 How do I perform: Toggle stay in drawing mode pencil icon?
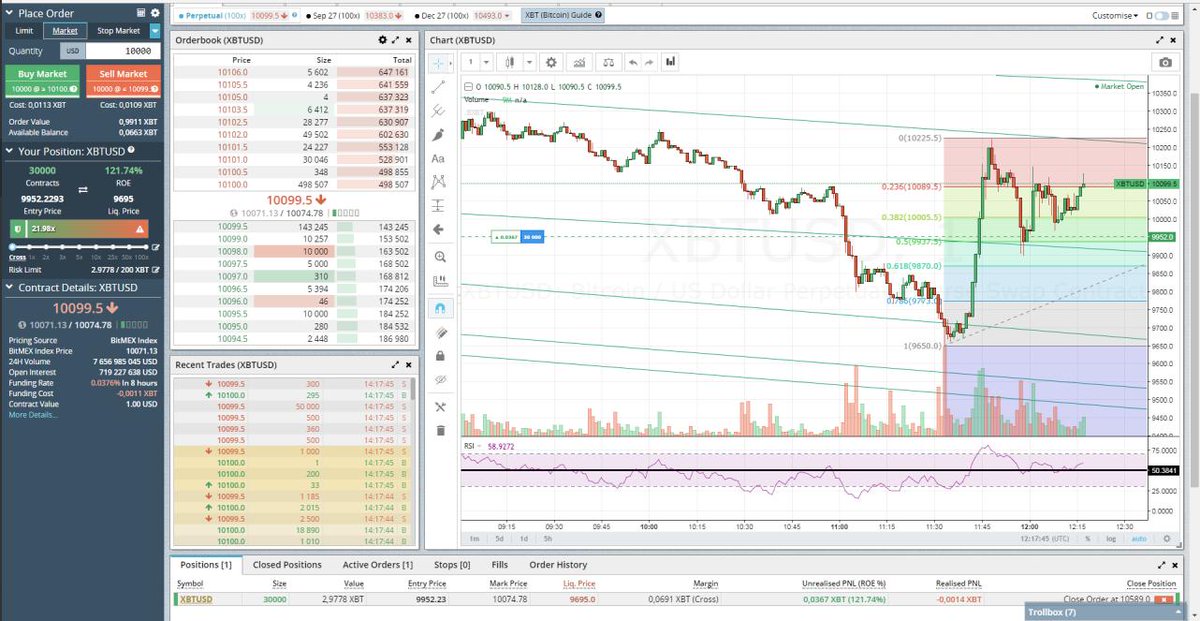point(440,332)
